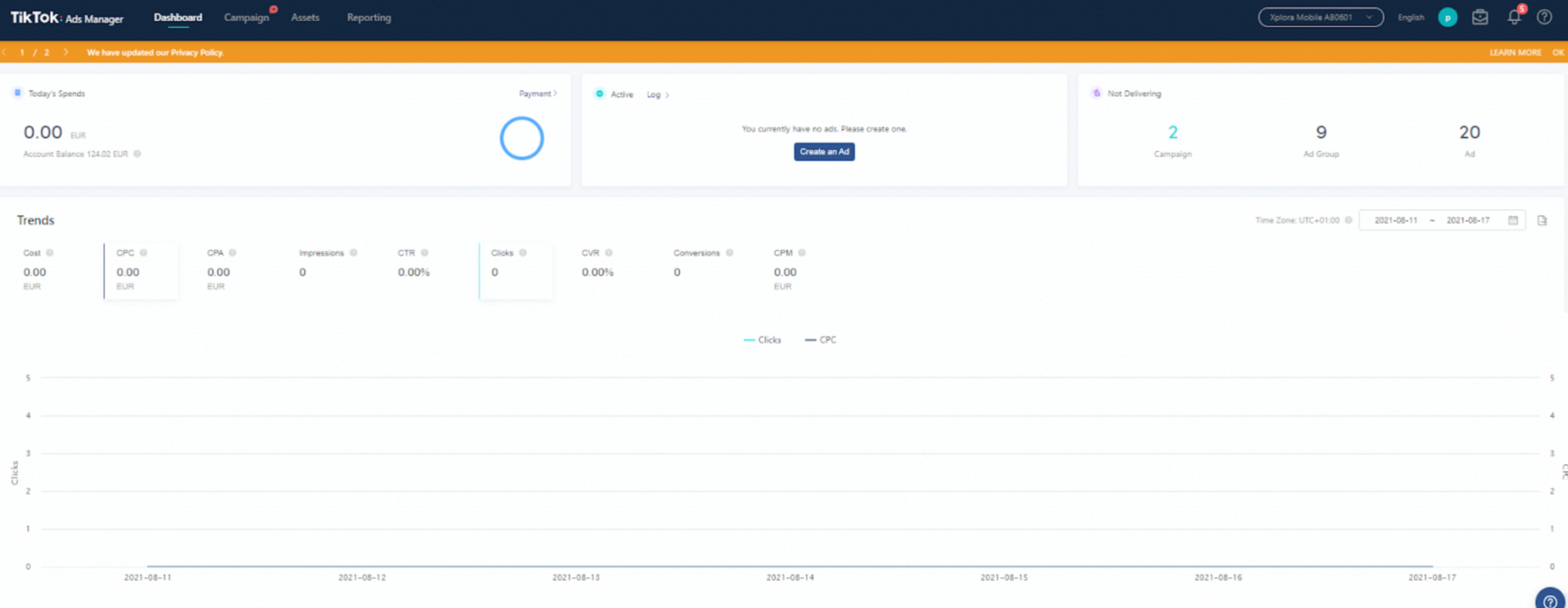Image resolution: width=1568 pixels, height=608 pixels.
Task: Open the Campaign tab
Action: point(247,18)
